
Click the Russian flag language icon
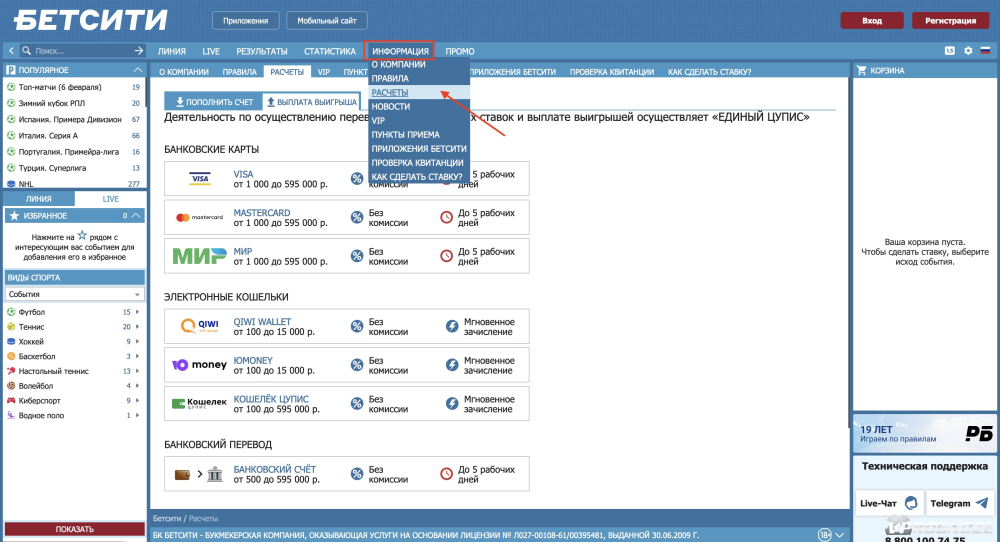pyautogui.click(x=985, y=50)
